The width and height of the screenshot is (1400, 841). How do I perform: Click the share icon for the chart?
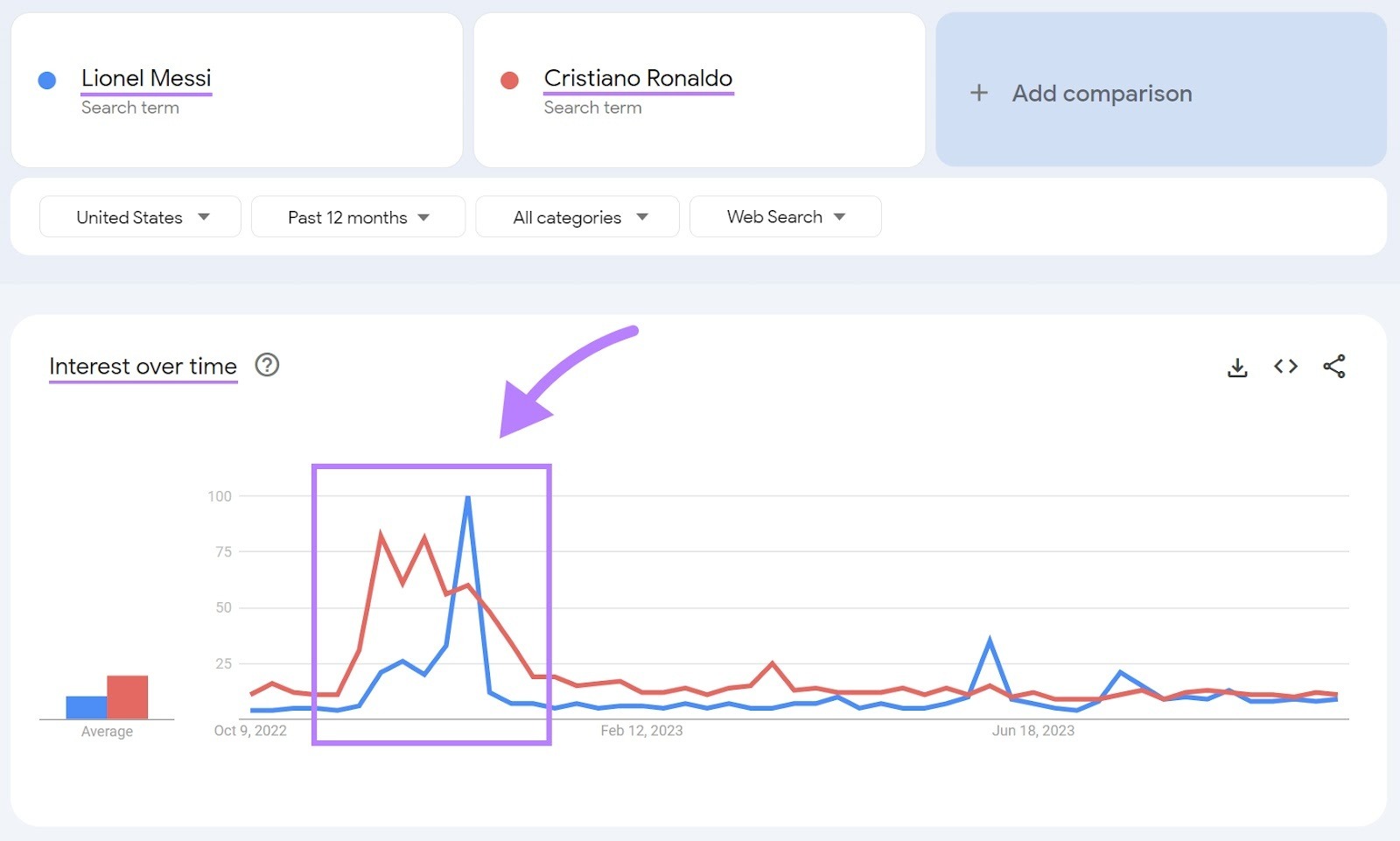(x=1334, y=367)
